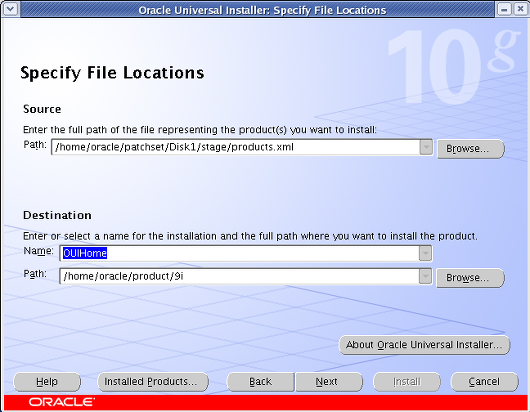Go Back to the previous step
Viewport: 530px width, 412px height.
pyautogui.click(x=261, y=382)
